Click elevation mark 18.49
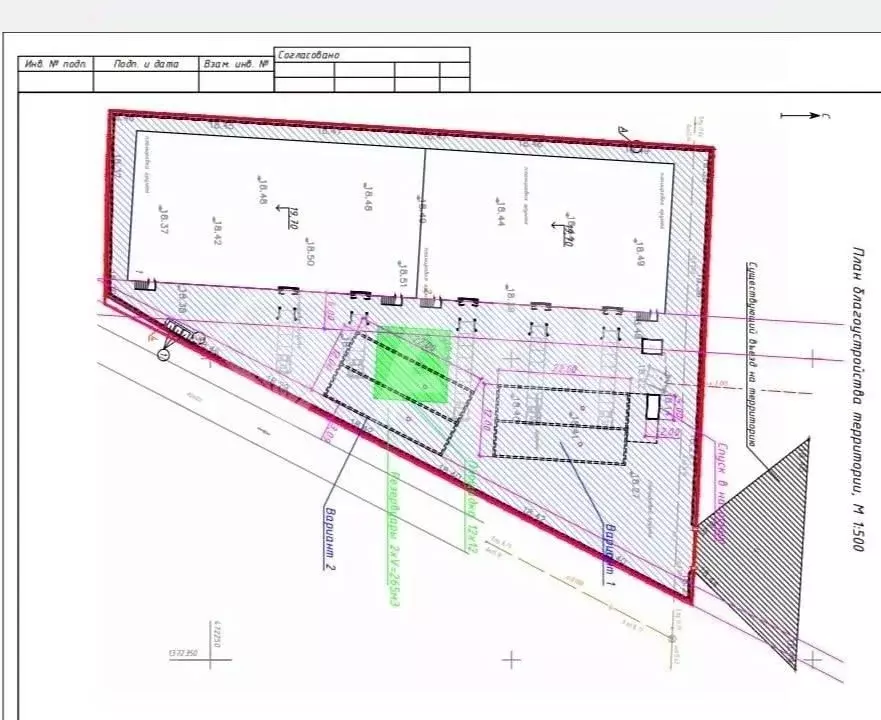 click(639, 252)
